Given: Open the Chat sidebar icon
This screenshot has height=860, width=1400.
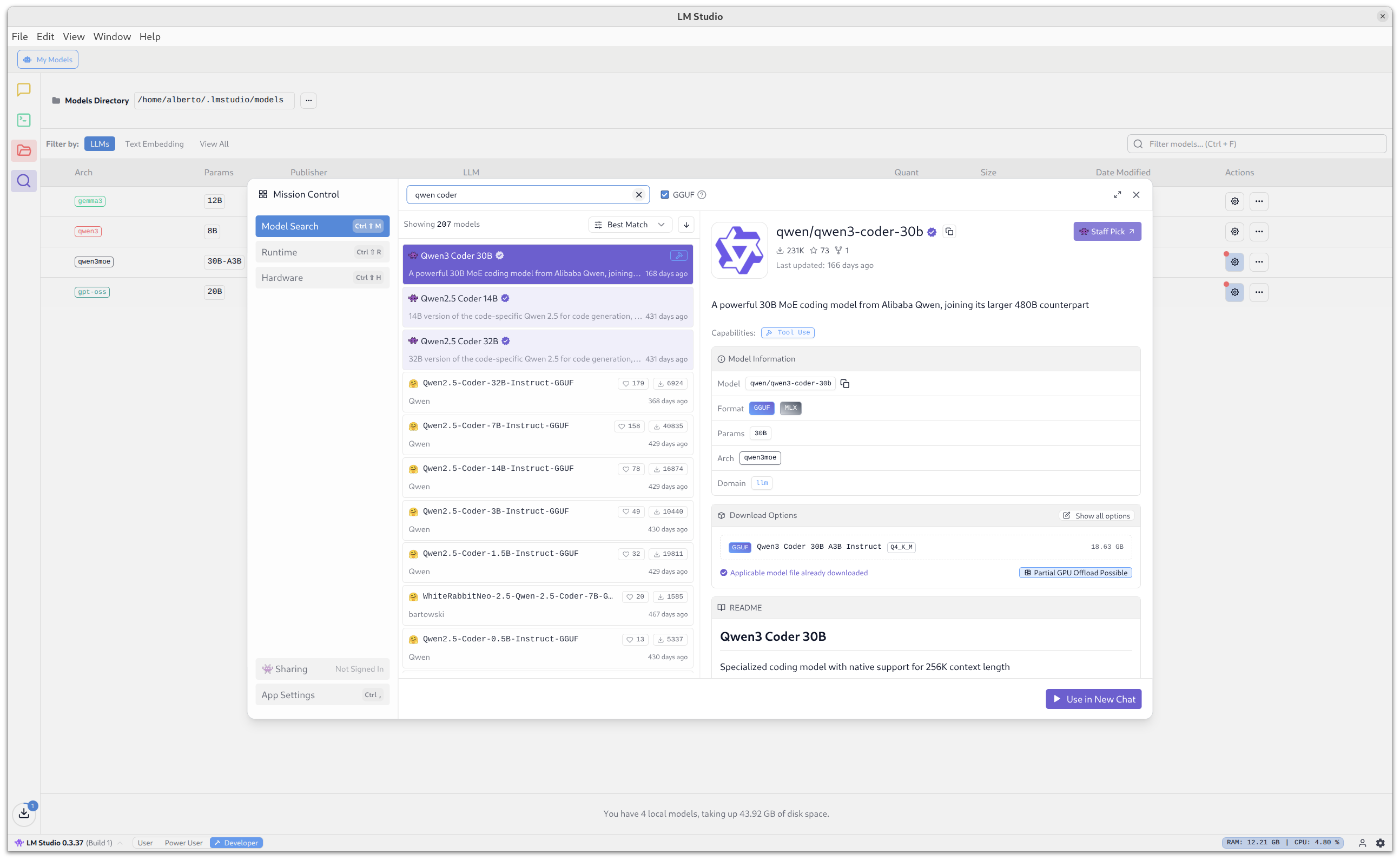Looking at the screenshot, I should click(23, 90).
